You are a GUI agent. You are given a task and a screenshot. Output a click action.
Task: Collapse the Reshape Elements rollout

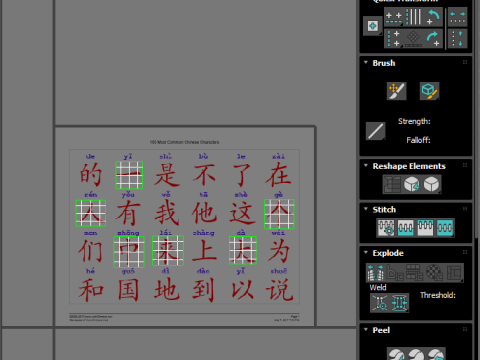click(366, 166)
